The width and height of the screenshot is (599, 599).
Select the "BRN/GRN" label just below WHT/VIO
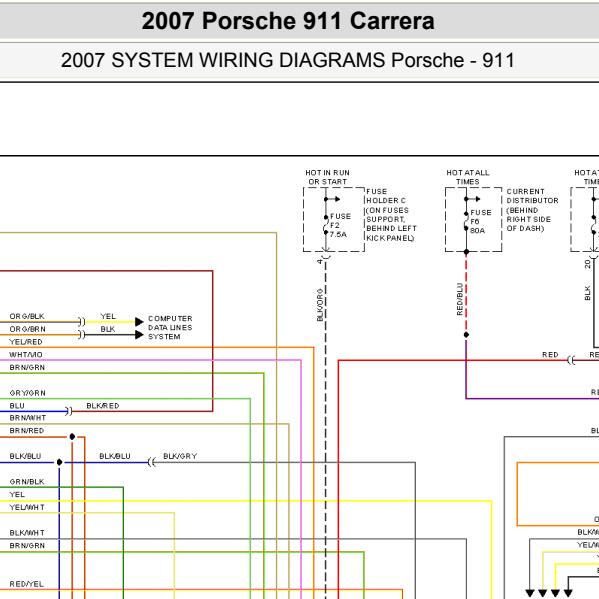point(27,367)
